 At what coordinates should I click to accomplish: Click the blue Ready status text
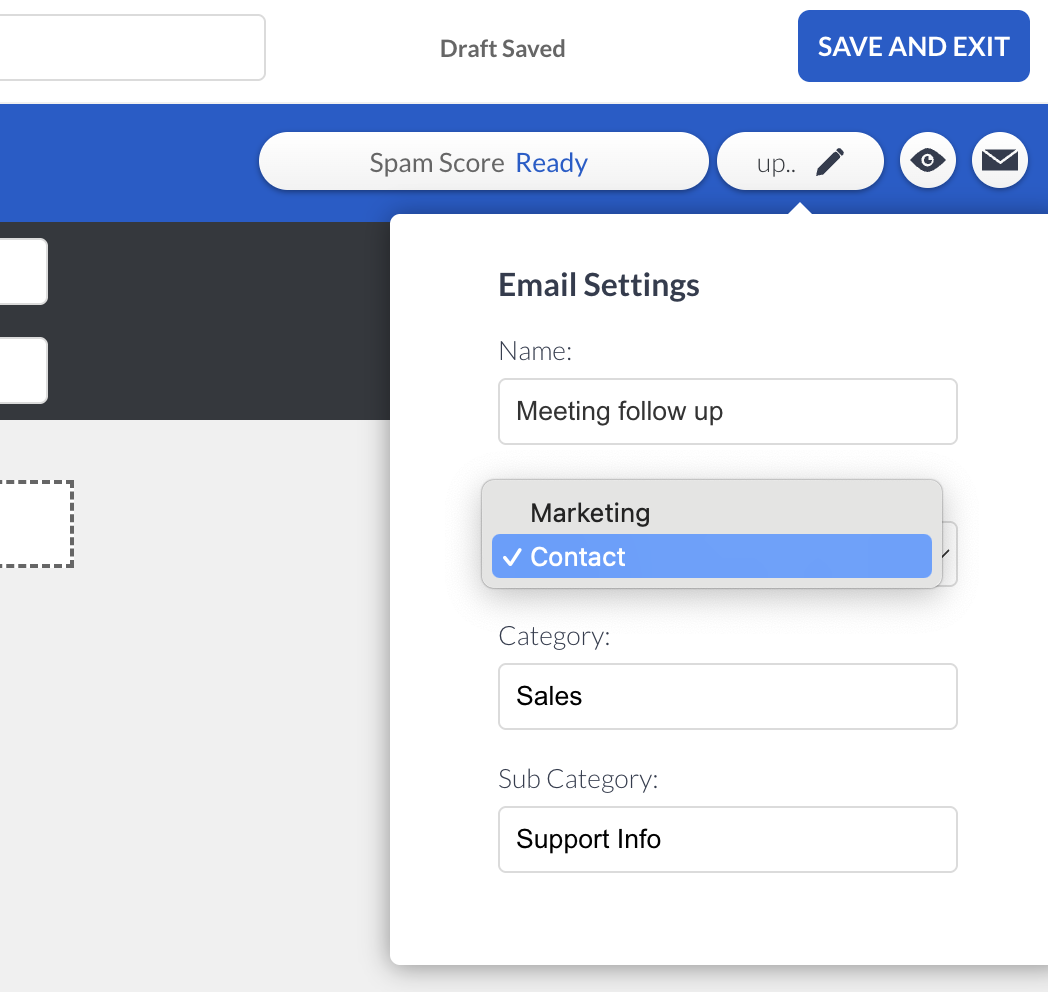[551, 163]
